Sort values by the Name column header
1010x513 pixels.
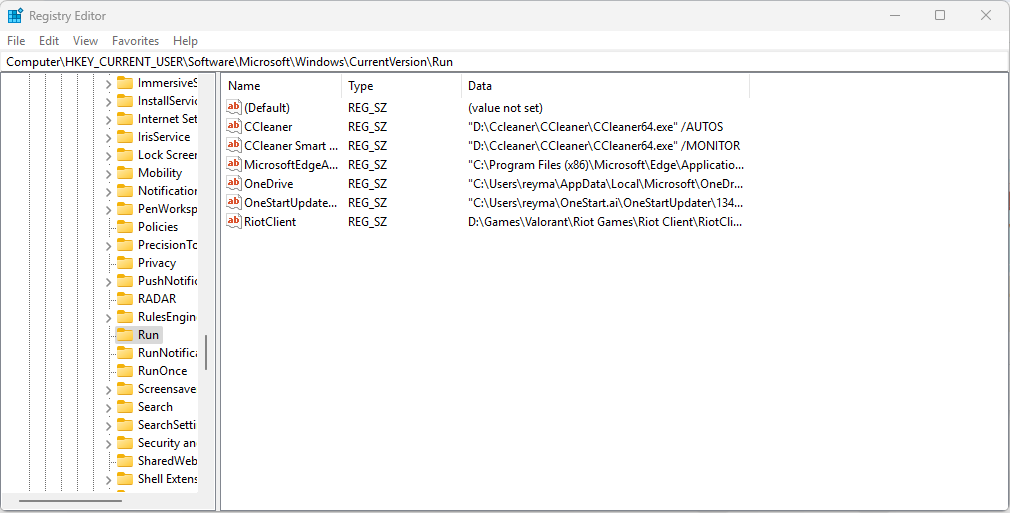[281, 86]
